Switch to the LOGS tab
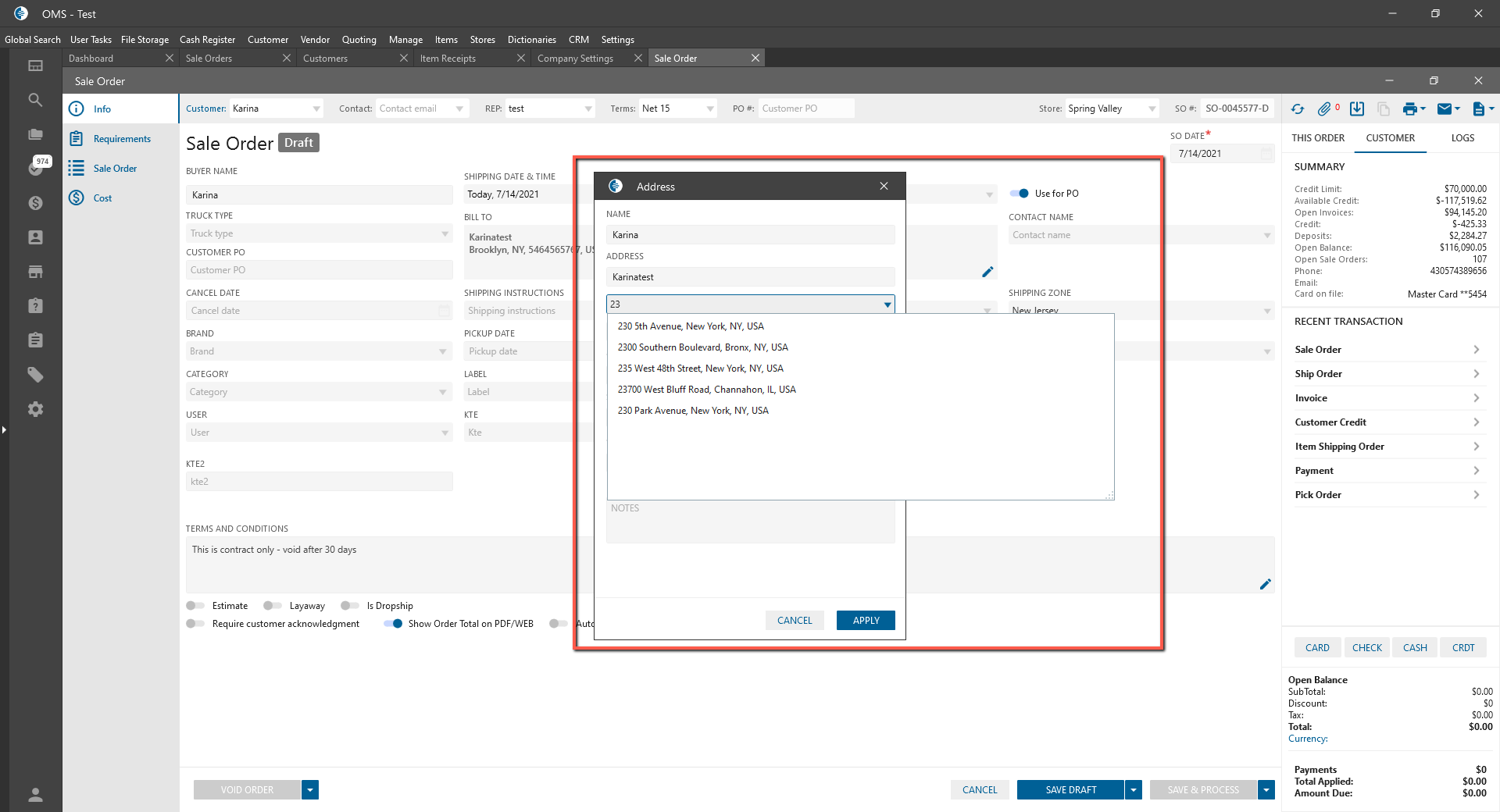This screenshot has width=1500, height=812. click(x=1462, y=138)
